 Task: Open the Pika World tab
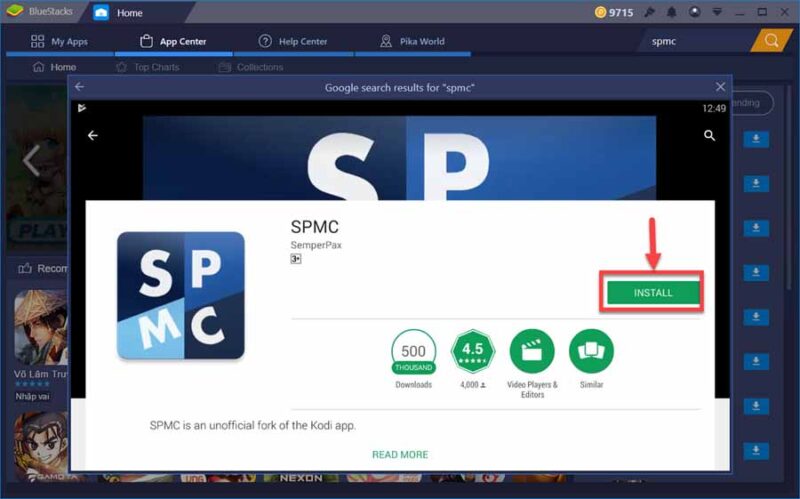coord(412,41)
